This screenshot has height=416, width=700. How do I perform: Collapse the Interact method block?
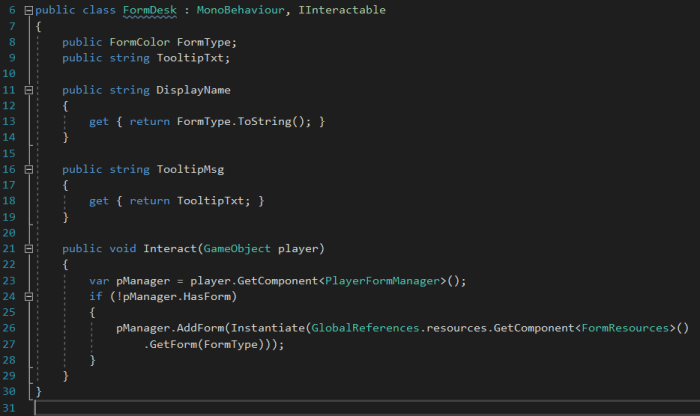29,248
